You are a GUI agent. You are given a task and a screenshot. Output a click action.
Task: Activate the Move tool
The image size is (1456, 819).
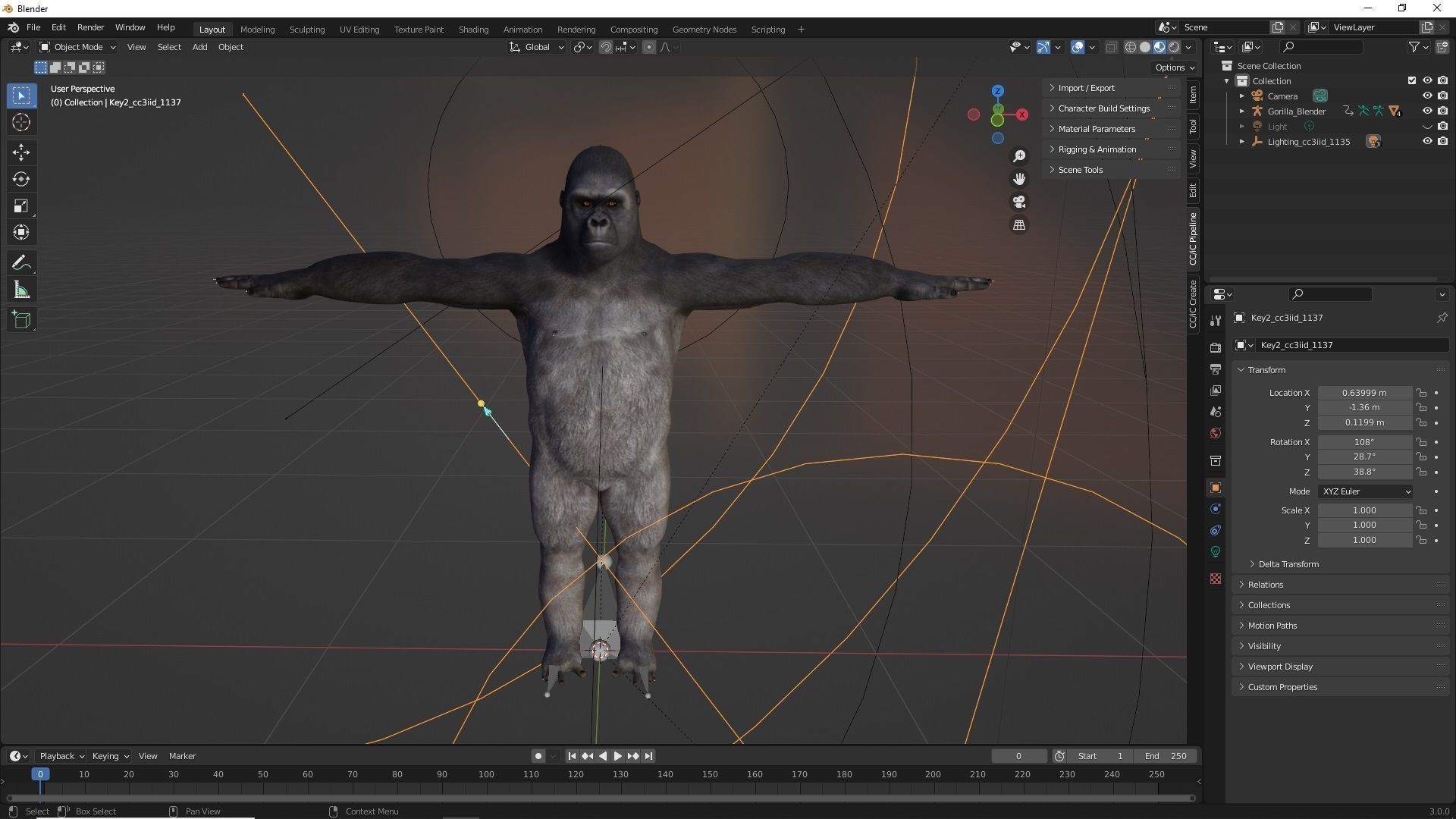[x=21, y=152]
